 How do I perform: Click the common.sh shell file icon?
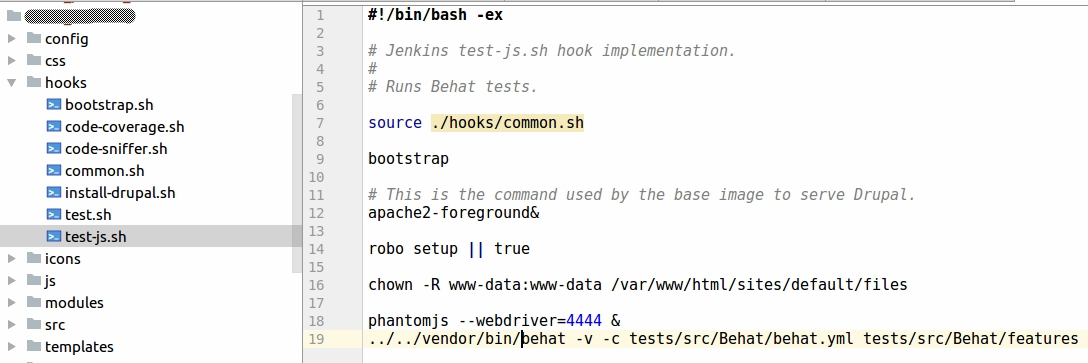[53, 171]
